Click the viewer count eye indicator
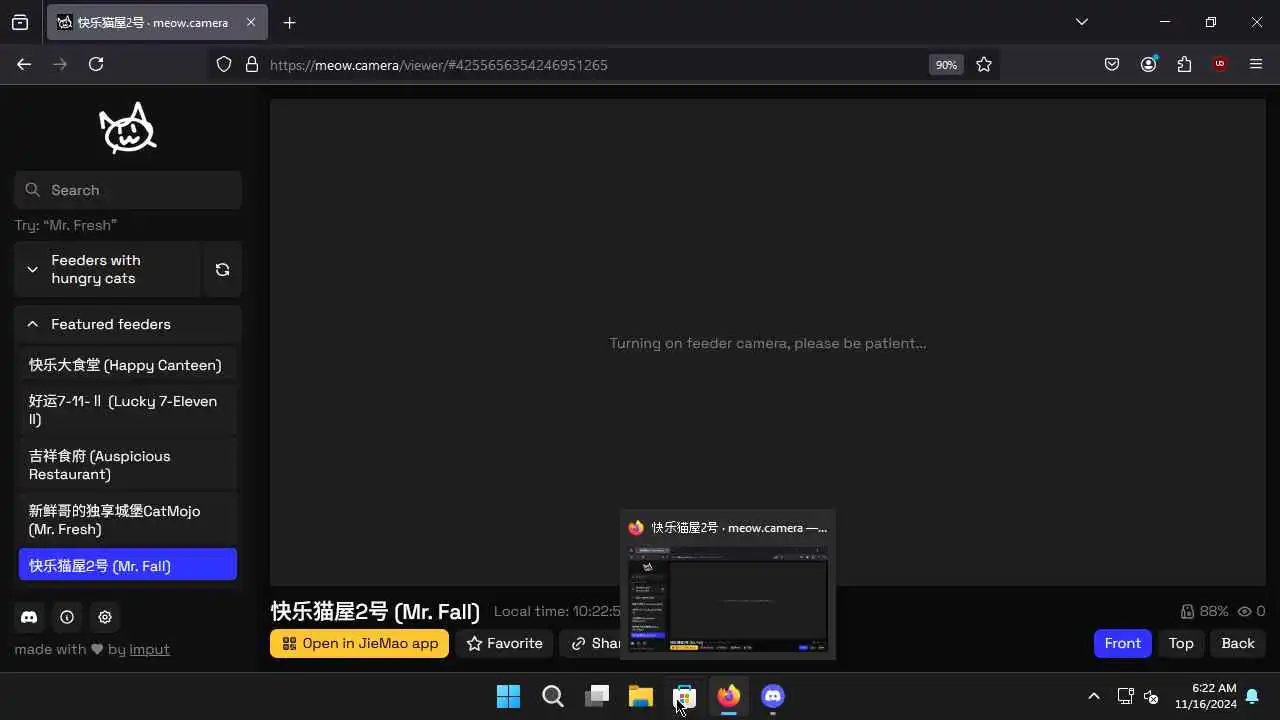 pyautogui.click(x=1251, y=611)
